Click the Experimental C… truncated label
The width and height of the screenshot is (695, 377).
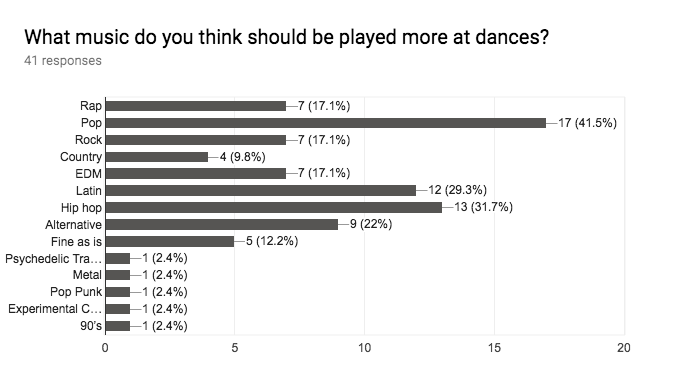tap(55, 309)
